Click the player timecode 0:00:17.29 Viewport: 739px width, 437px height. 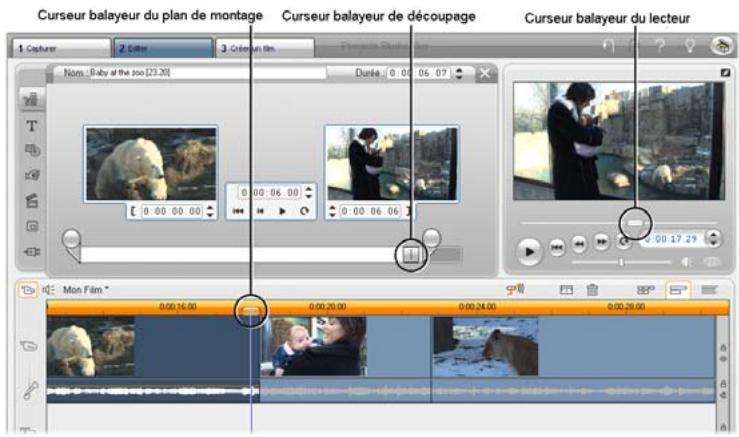[x=671, y=239]
